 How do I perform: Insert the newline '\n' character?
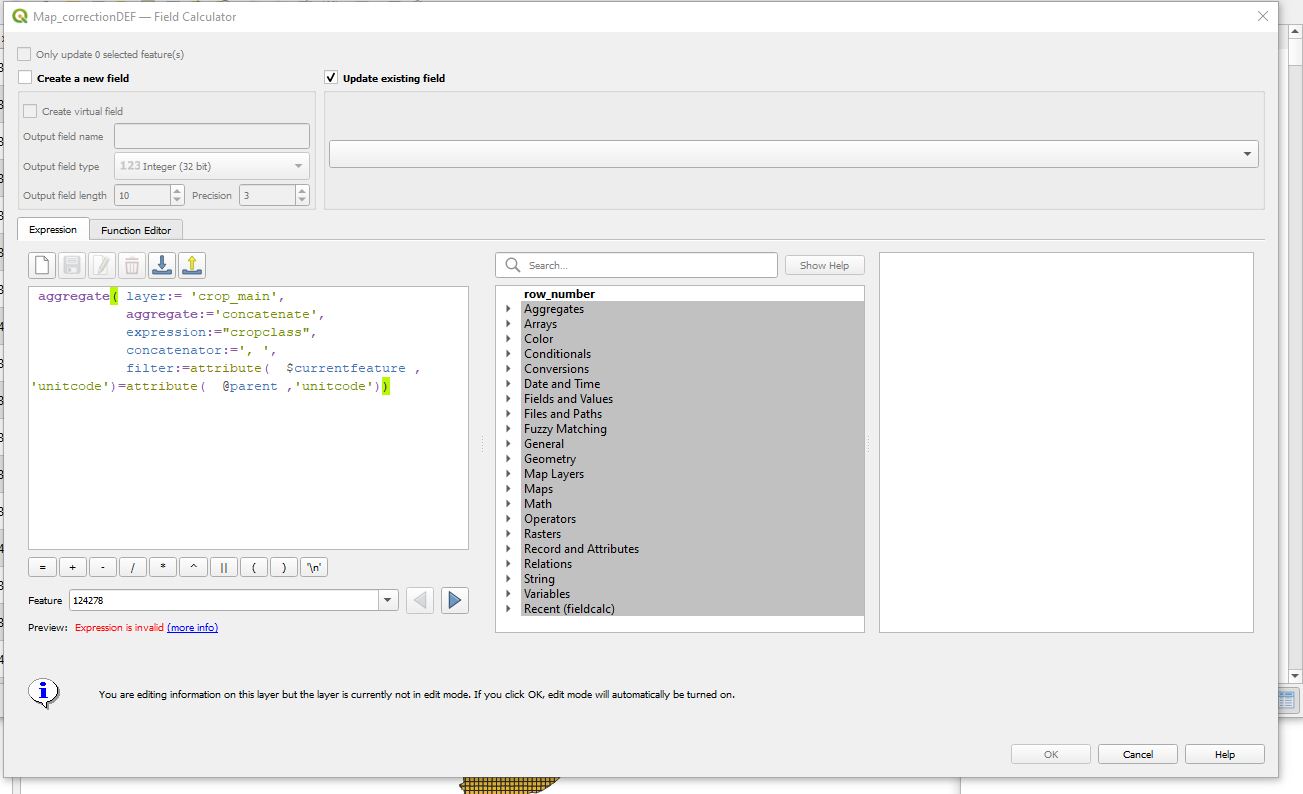tap(315, 567)
